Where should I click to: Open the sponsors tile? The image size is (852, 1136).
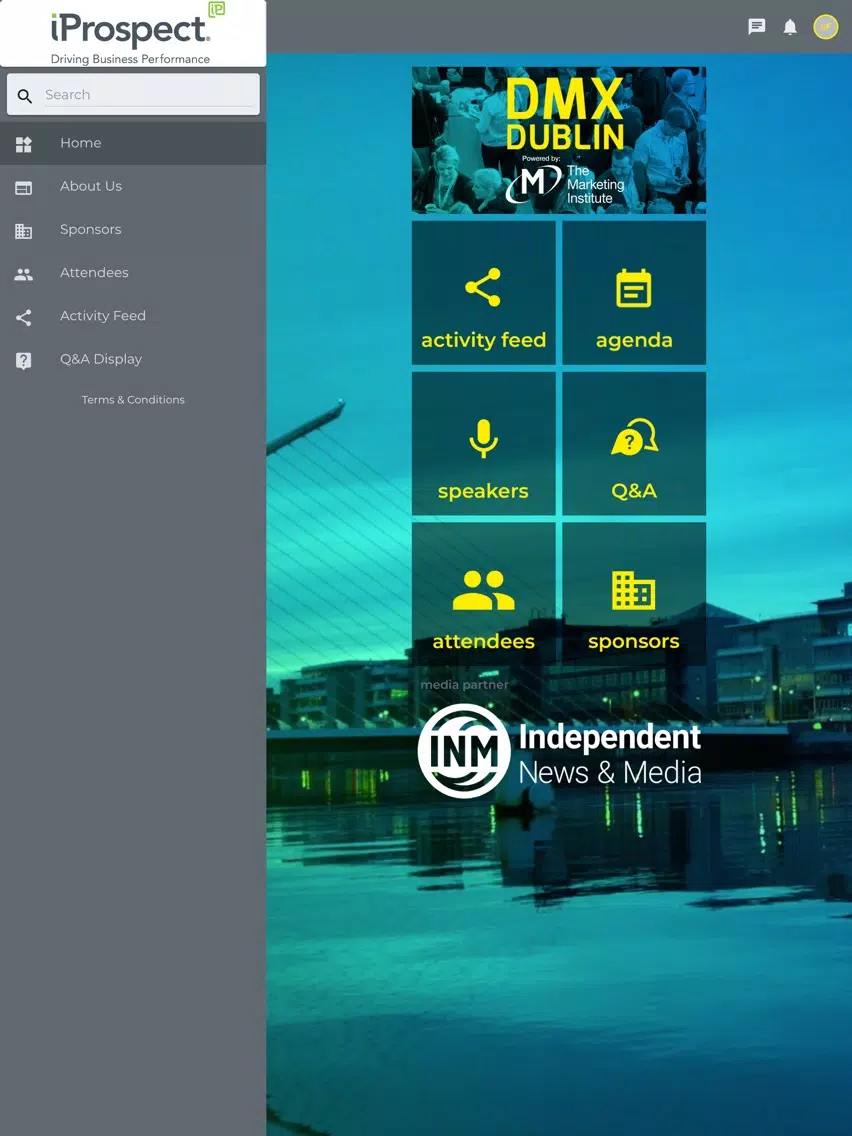coord(634,594)
